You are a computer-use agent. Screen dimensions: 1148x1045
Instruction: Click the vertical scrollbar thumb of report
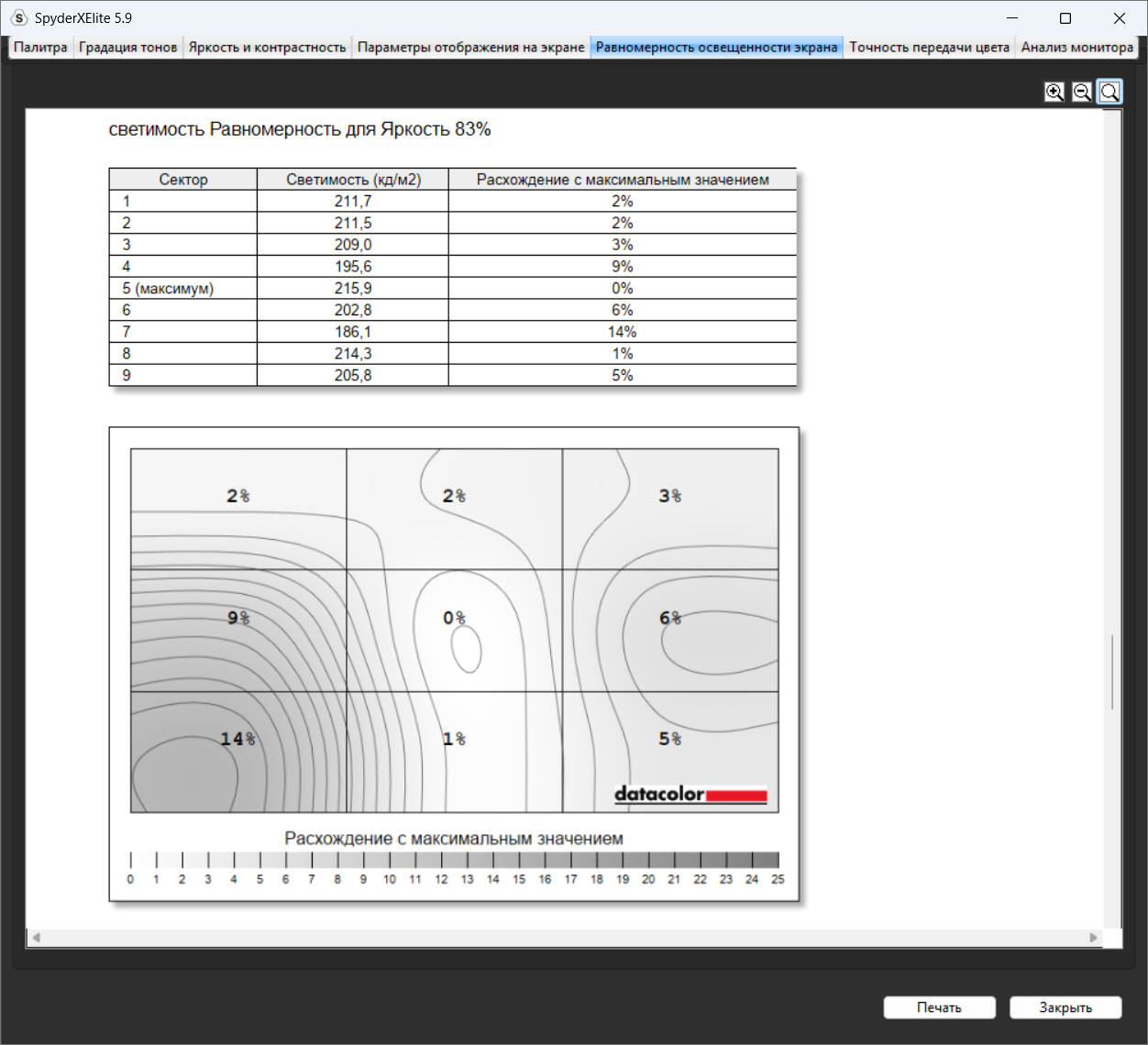[x=1112, y=671]
